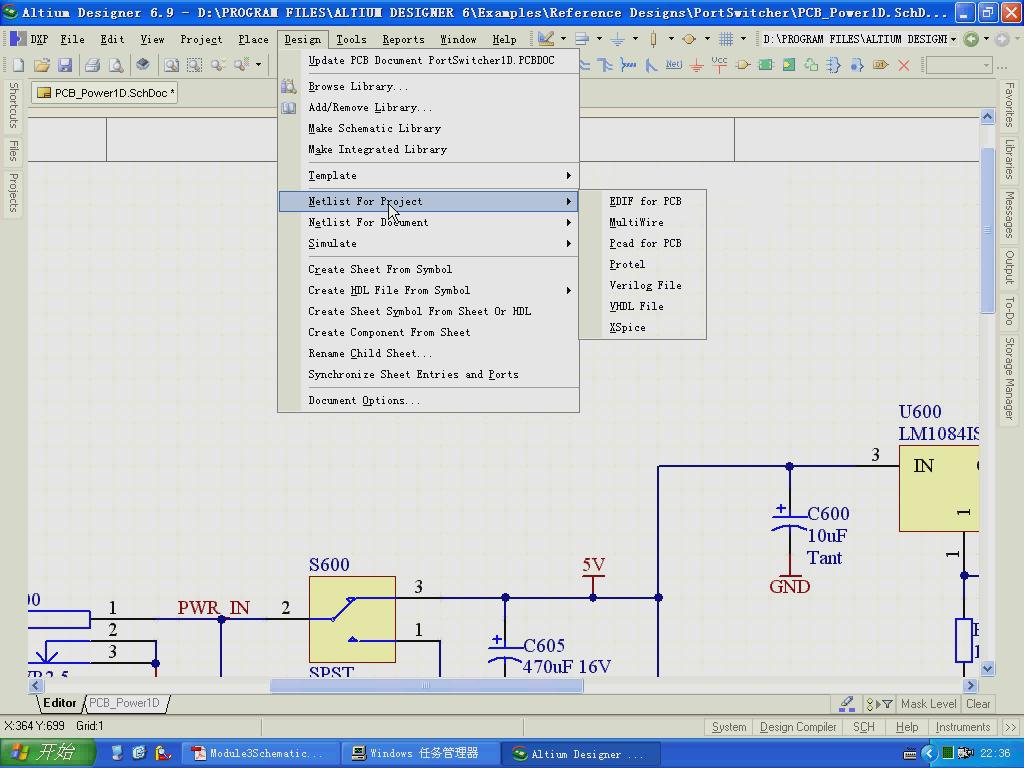The height and width of the screenshot is (768, 1024).
Task: Click the Mask Level button
Action: (x=928, y=704)
